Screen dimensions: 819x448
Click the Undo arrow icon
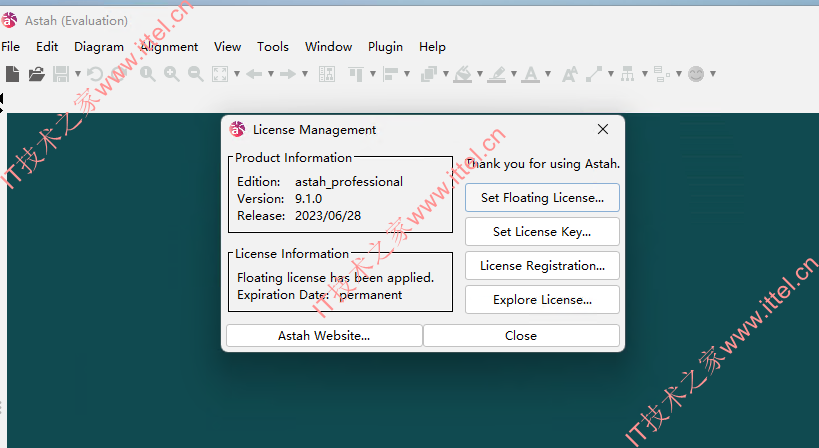click(x=95, y=74)
